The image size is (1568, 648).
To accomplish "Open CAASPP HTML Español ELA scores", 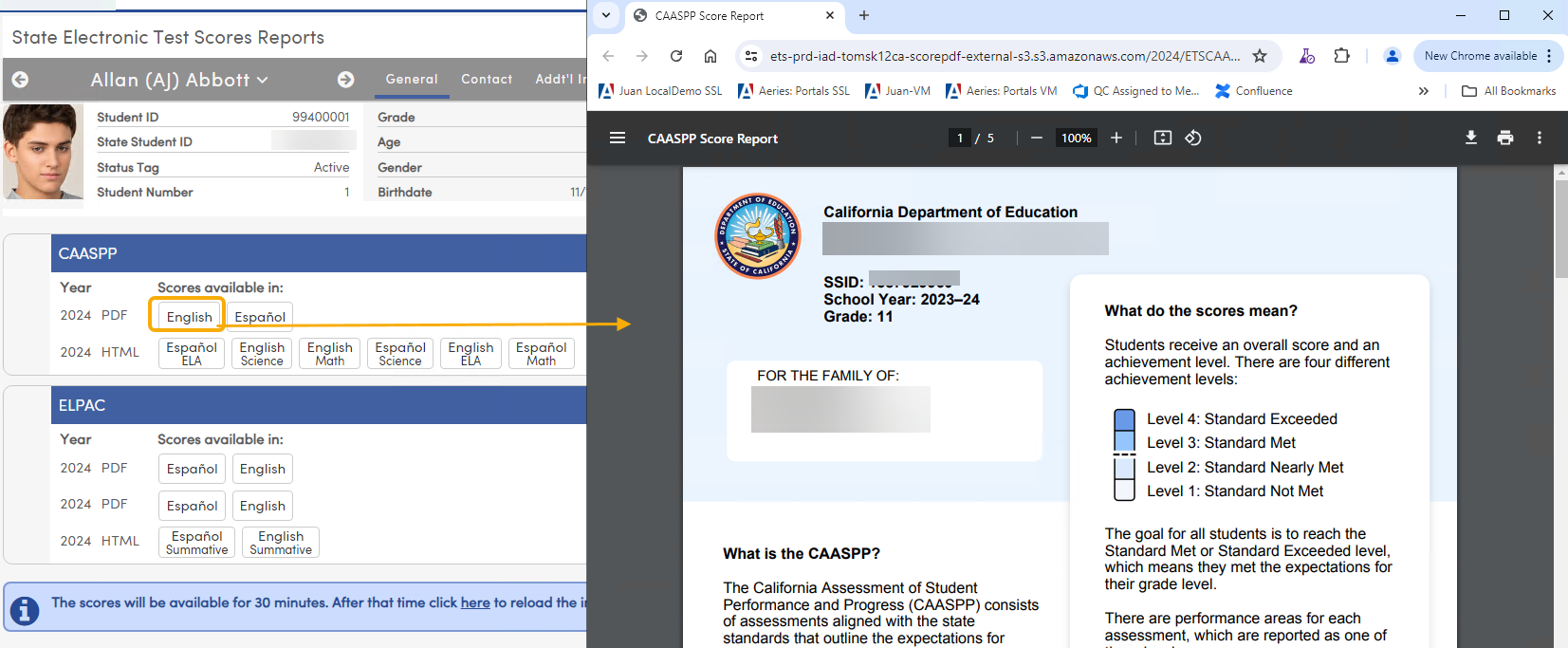I will point(192,353).
